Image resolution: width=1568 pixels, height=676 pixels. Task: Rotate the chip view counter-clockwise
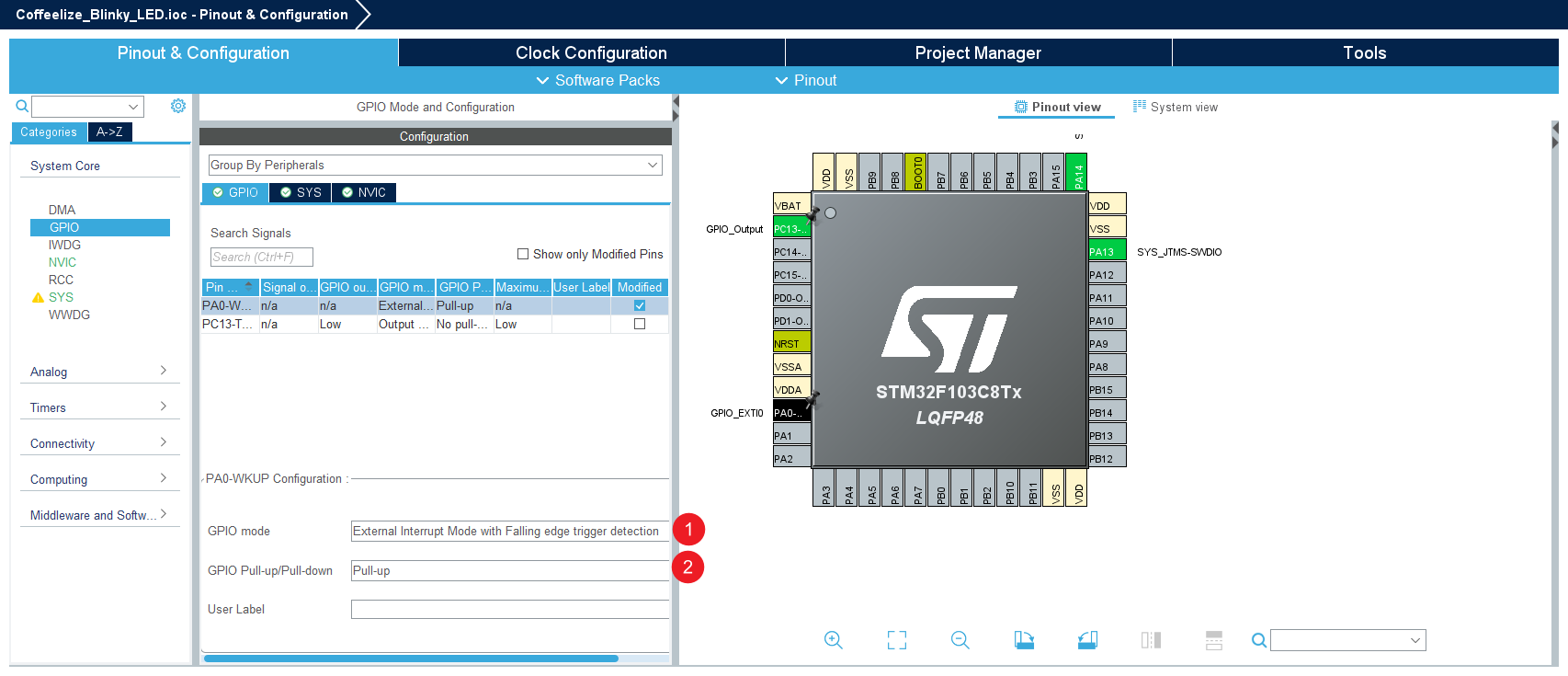1087,640
